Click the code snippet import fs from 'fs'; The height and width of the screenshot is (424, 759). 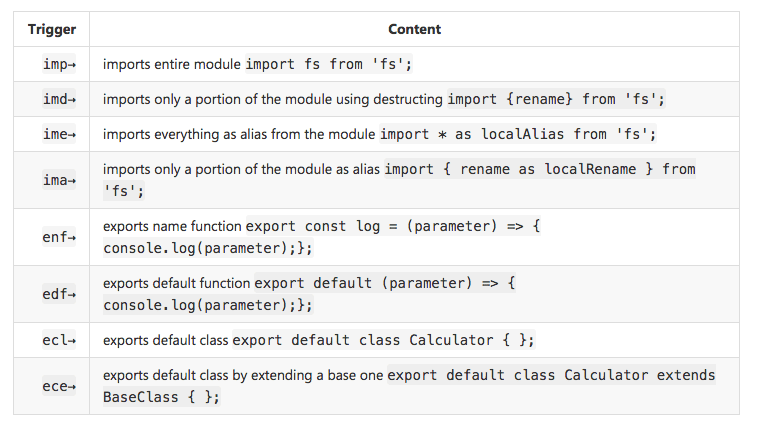tap(329, 64)
